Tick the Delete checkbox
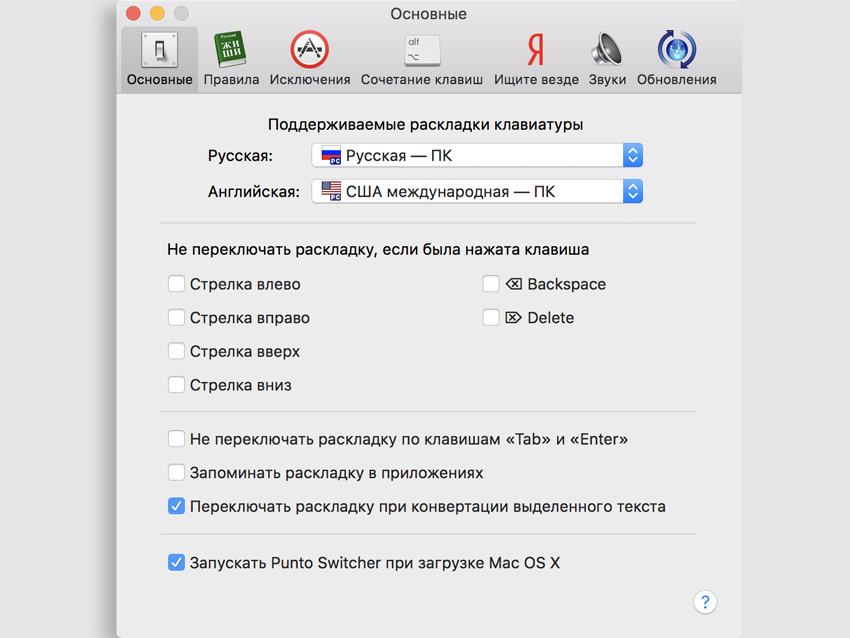 [491, 317]
